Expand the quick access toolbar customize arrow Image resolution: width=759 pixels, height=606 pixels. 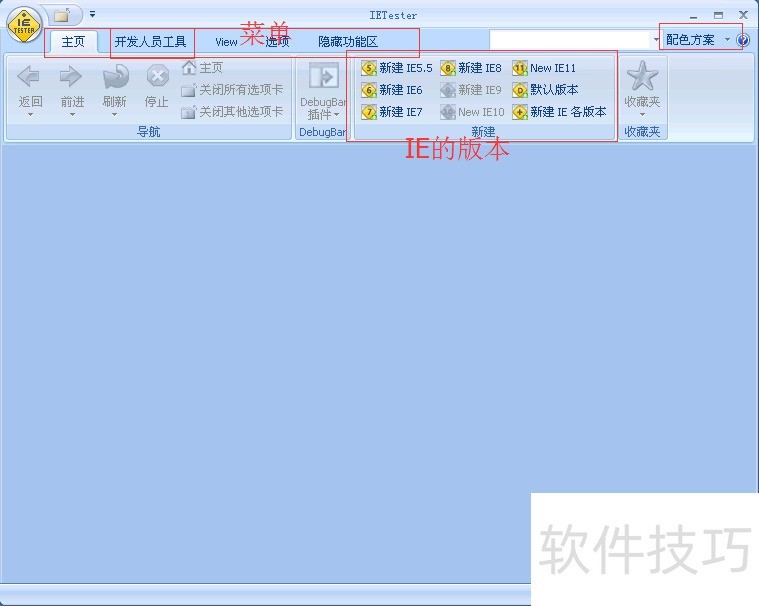[92, 15]
